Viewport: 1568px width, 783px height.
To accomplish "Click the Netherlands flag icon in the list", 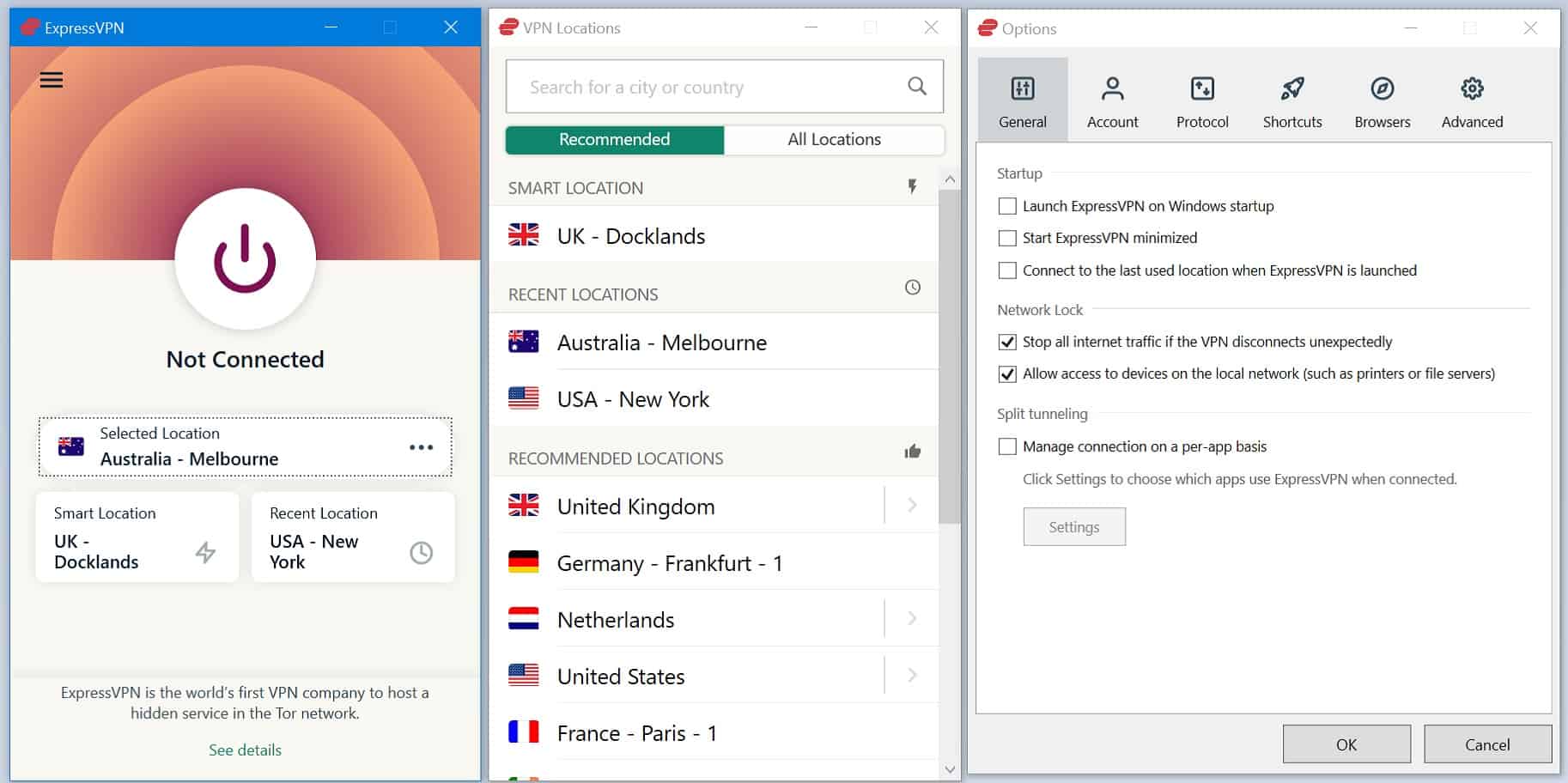I will [524, 619].
